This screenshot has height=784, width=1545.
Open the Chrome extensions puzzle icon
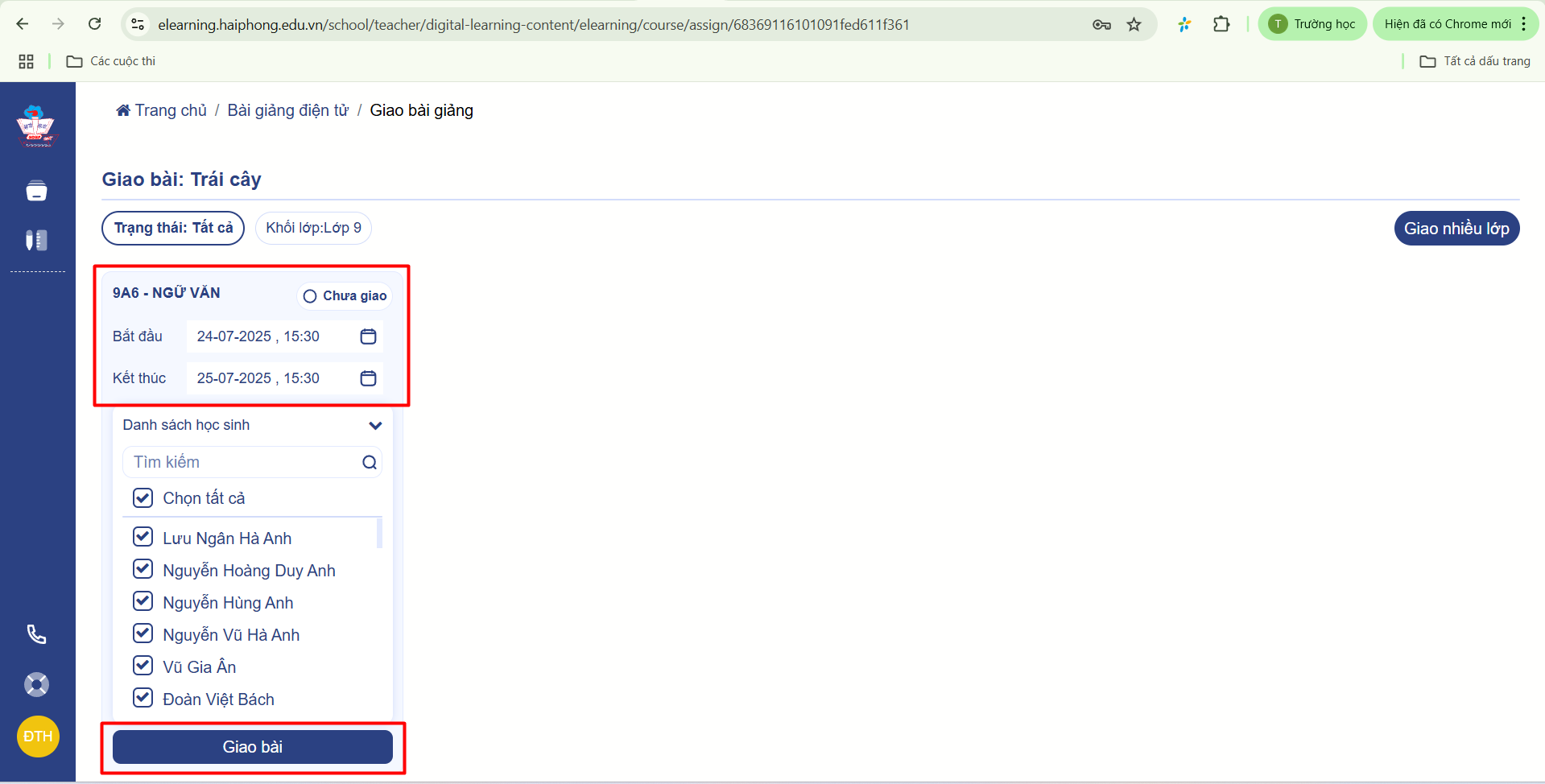[x=1221, y=24]
